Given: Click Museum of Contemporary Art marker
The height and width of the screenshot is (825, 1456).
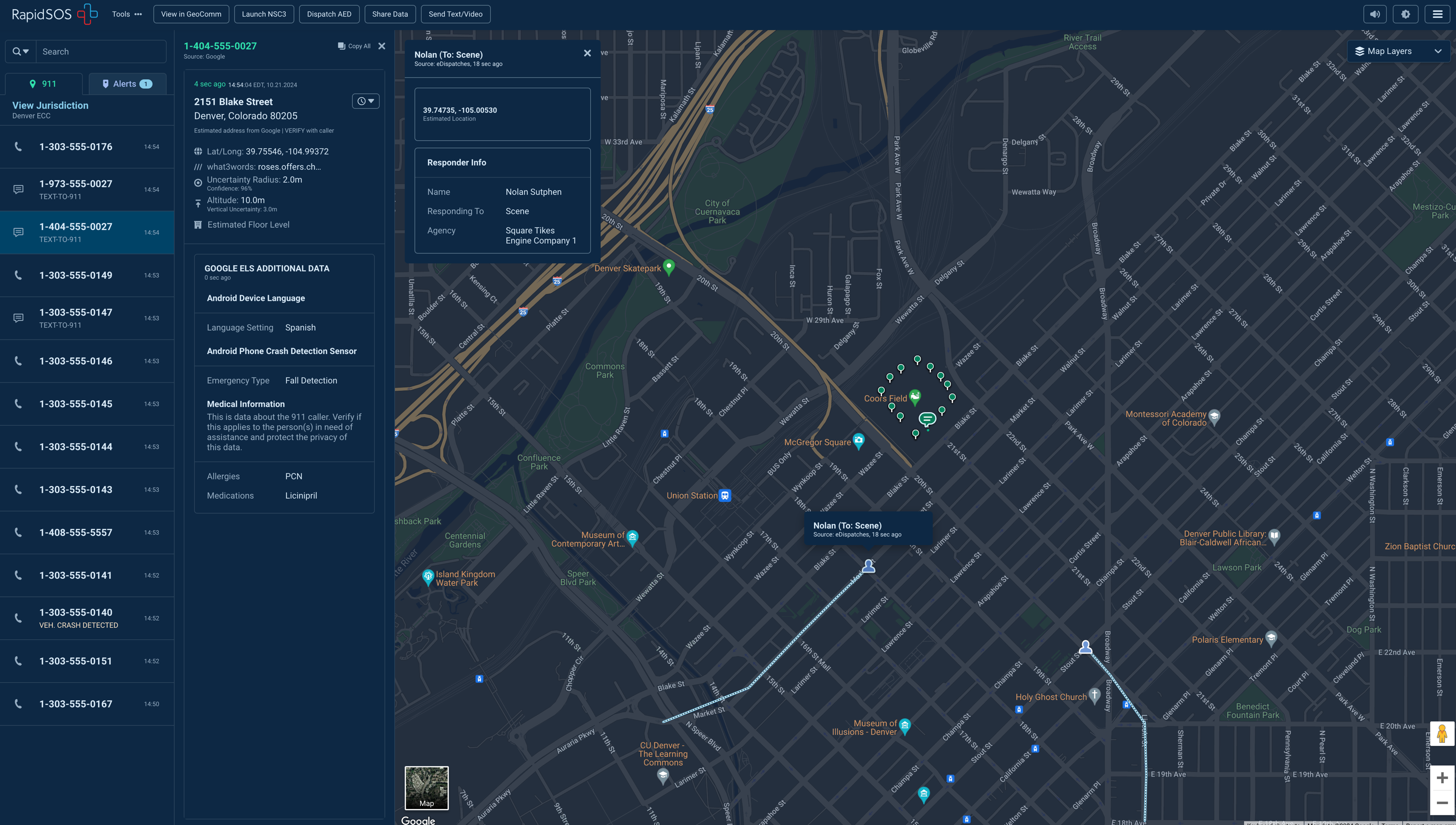Looking at the screenshot, I should tap(632, 538).
